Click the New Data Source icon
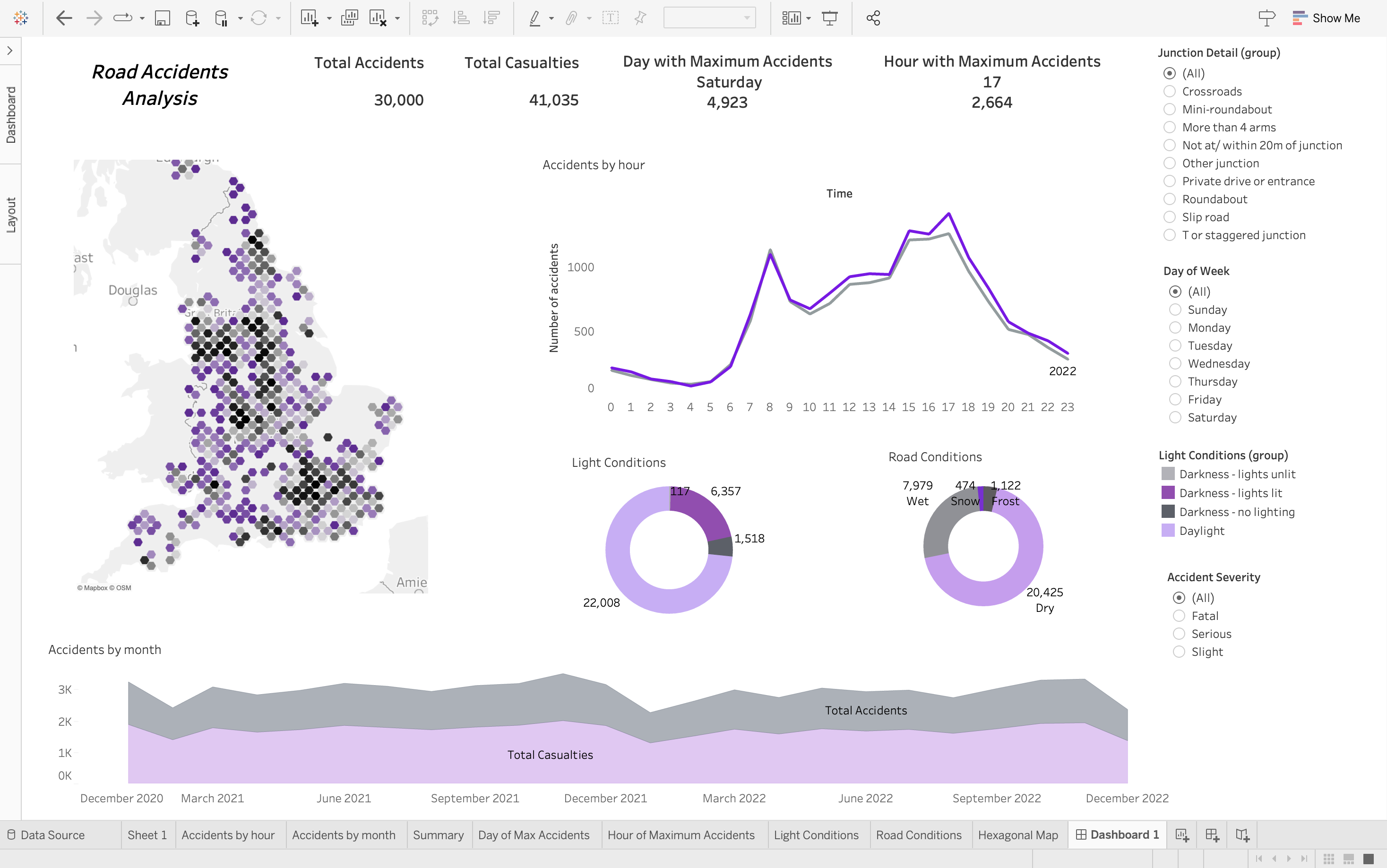Viewport: 1387px width, 868px height. pos(193,18)
